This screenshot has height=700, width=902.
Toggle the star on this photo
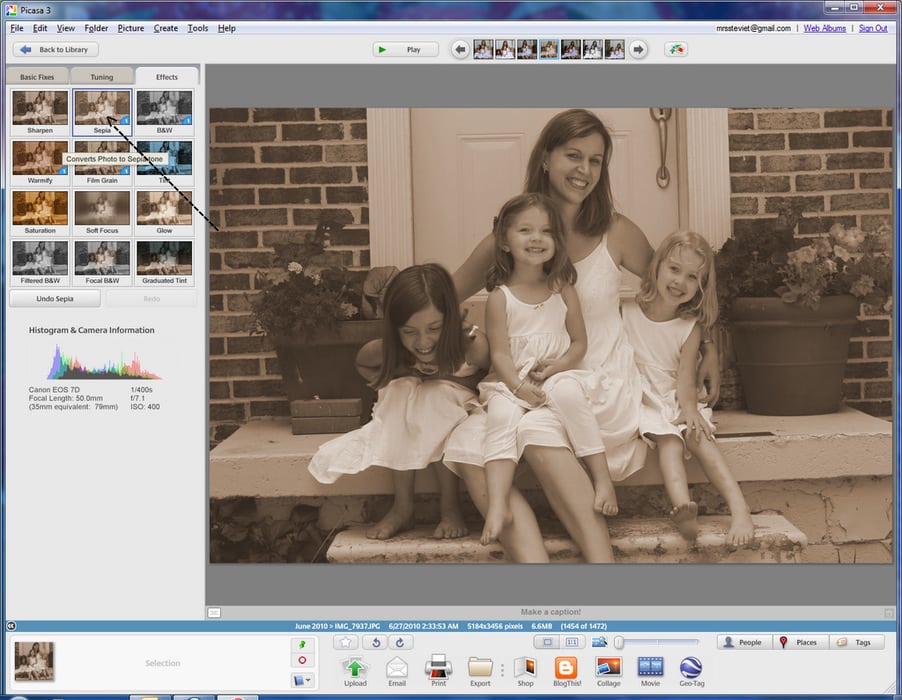tap(346, 643)
